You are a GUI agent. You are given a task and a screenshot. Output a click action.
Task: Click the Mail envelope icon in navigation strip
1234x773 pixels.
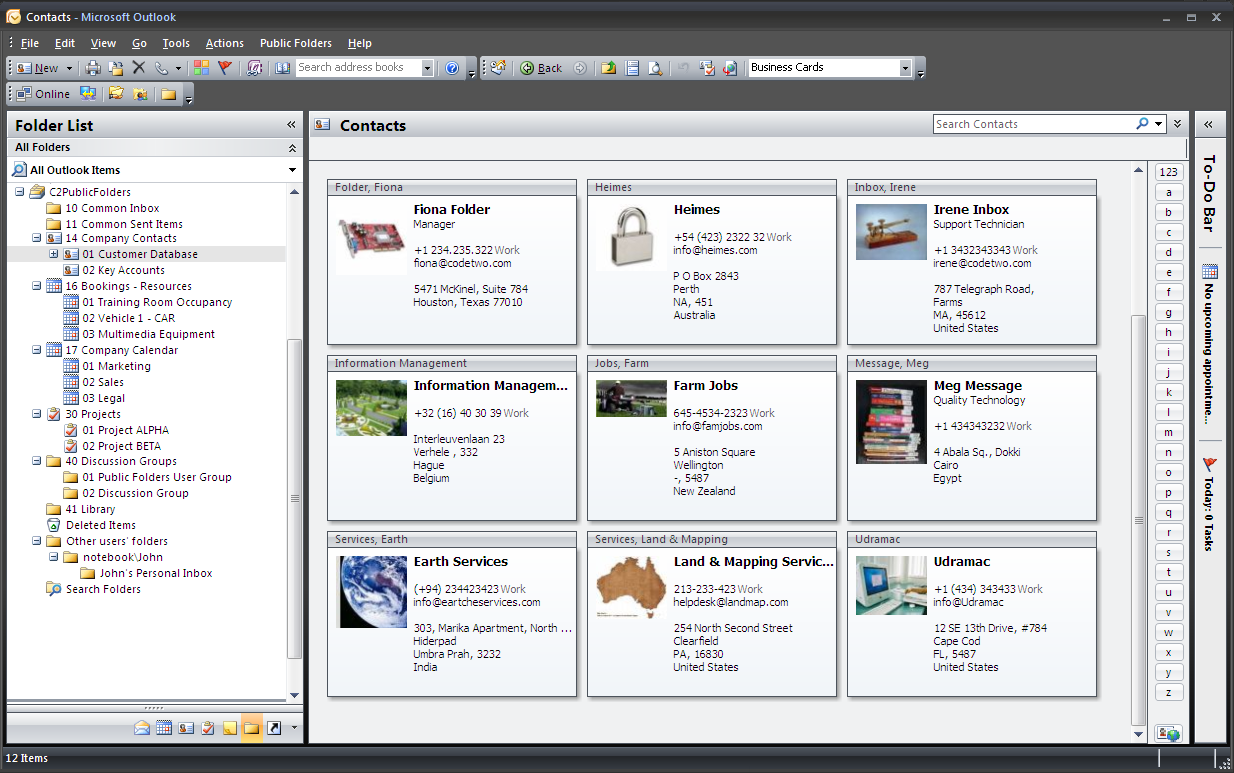[x=142, y=728]
